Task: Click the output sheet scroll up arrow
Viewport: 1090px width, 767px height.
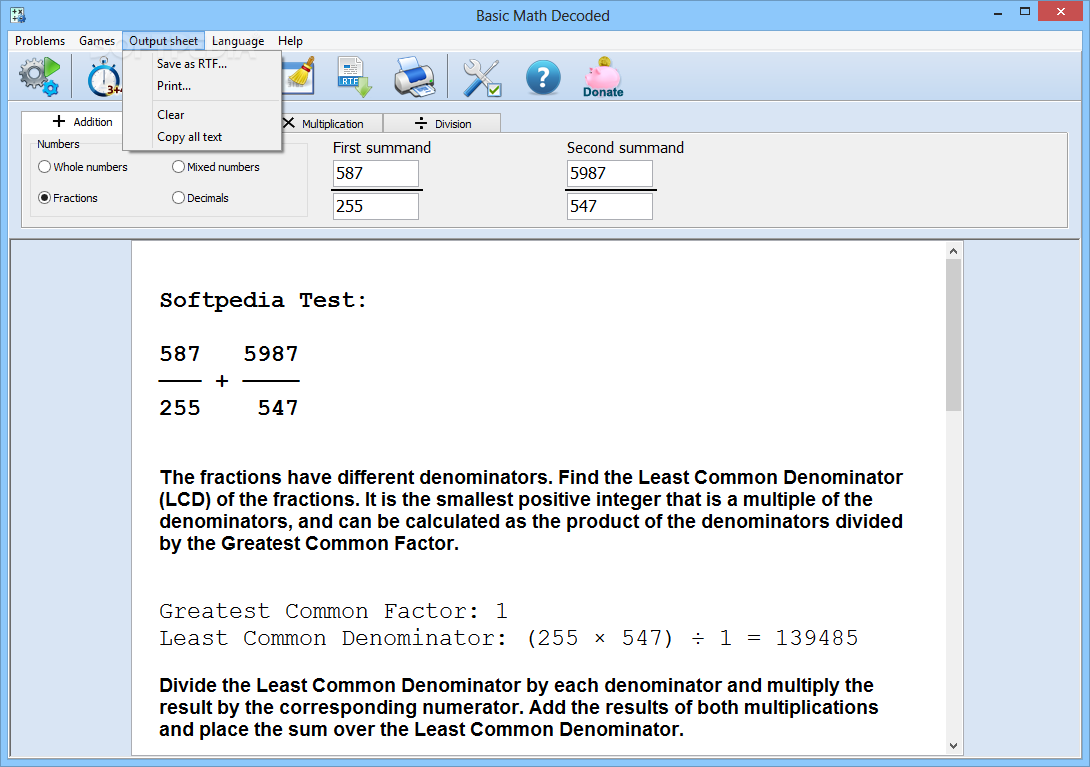Action: (953, 251)
